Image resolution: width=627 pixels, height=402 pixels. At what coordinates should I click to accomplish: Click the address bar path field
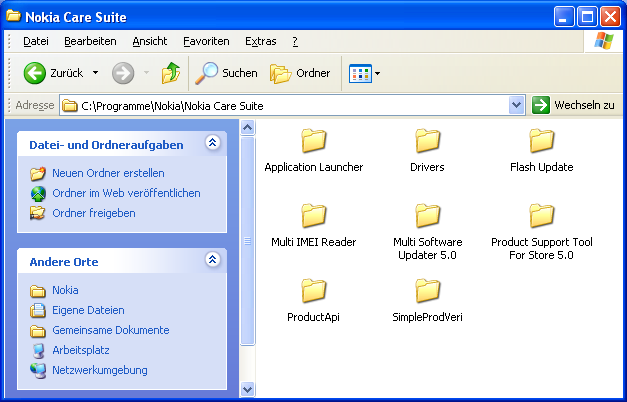(x=290, y=105)
